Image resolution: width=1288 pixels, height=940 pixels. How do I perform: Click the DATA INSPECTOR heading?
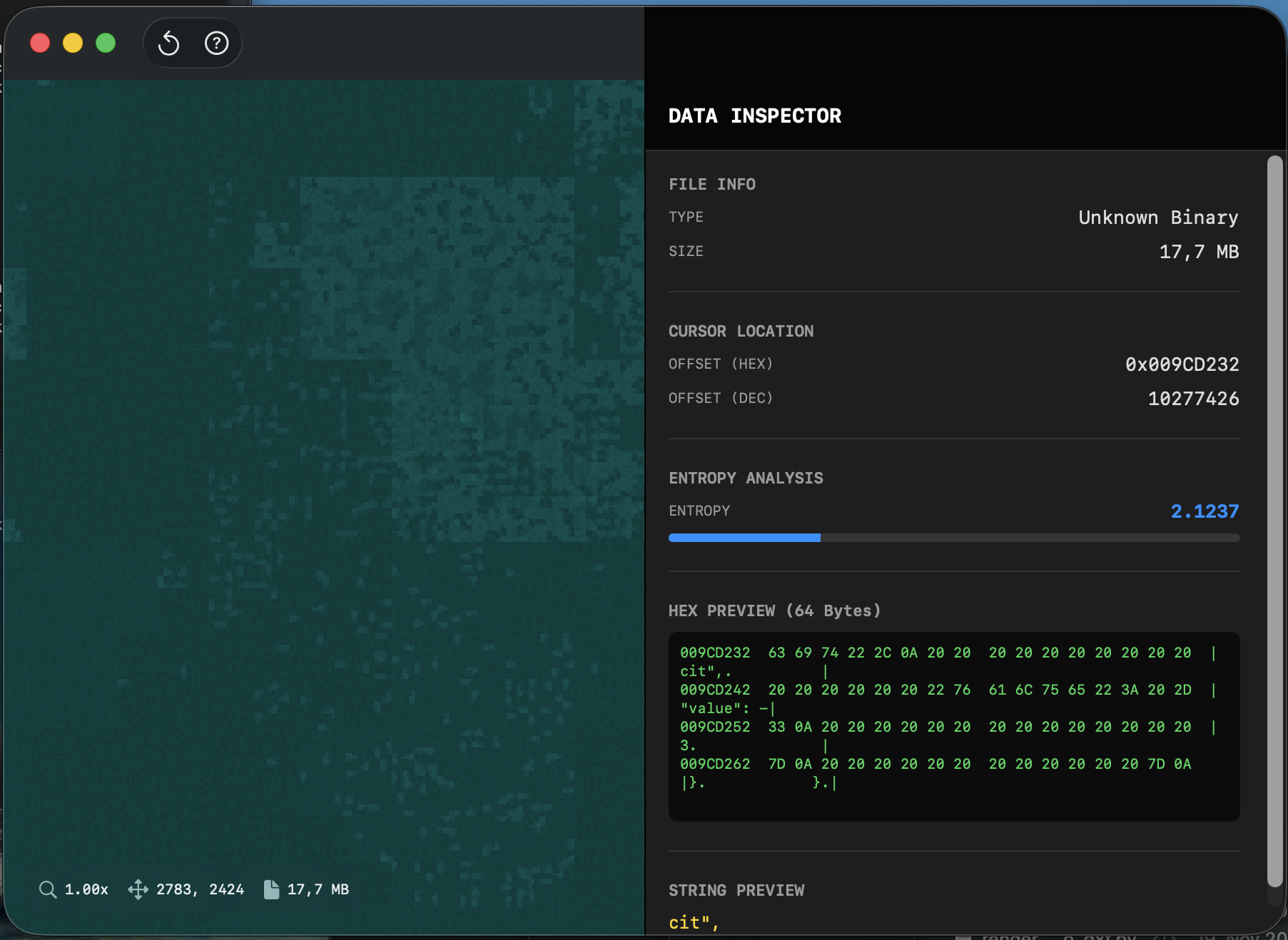[755, 116]
